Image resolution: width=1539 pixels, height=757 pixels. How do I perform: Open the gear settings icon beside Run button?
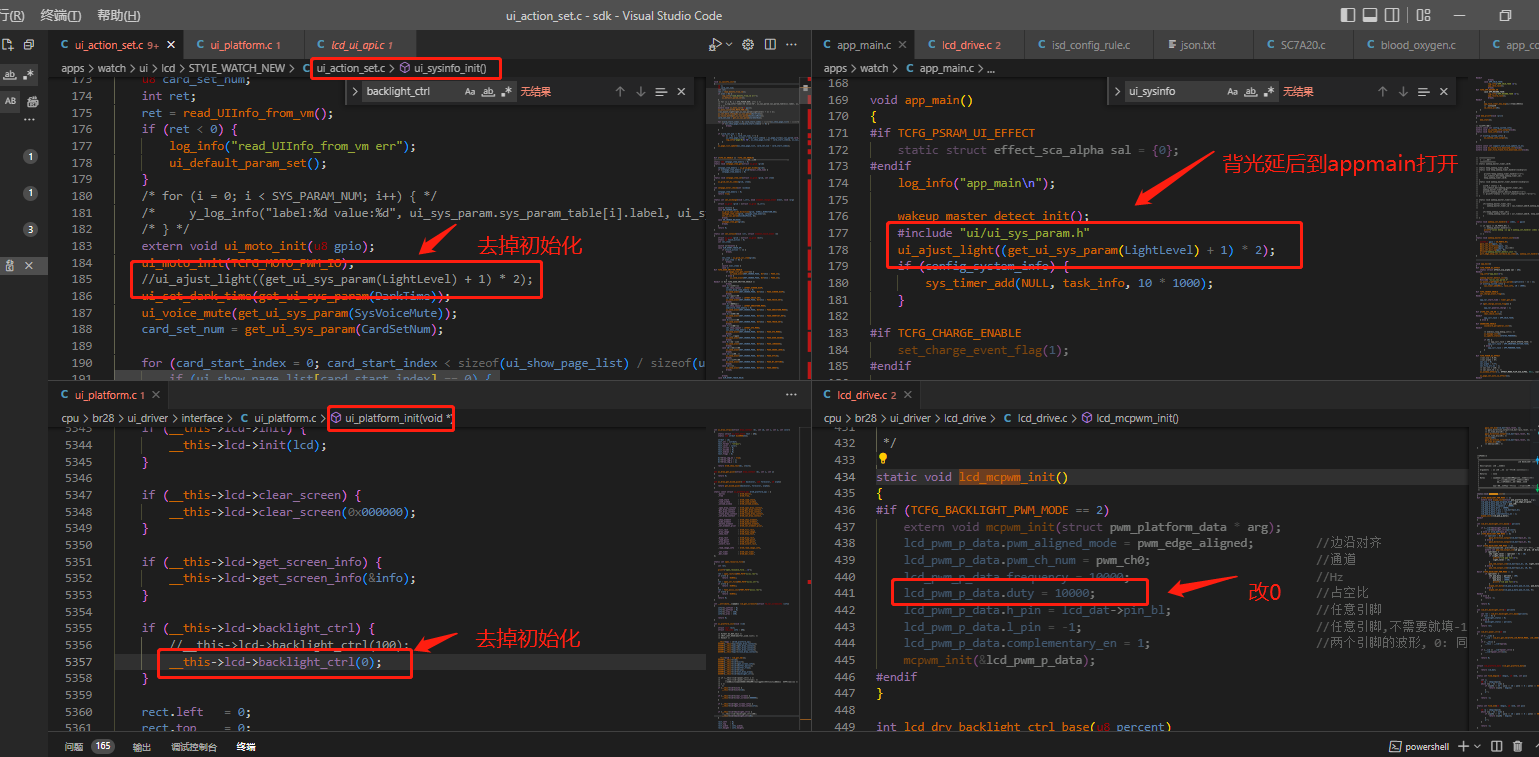(x=746, y=45)
